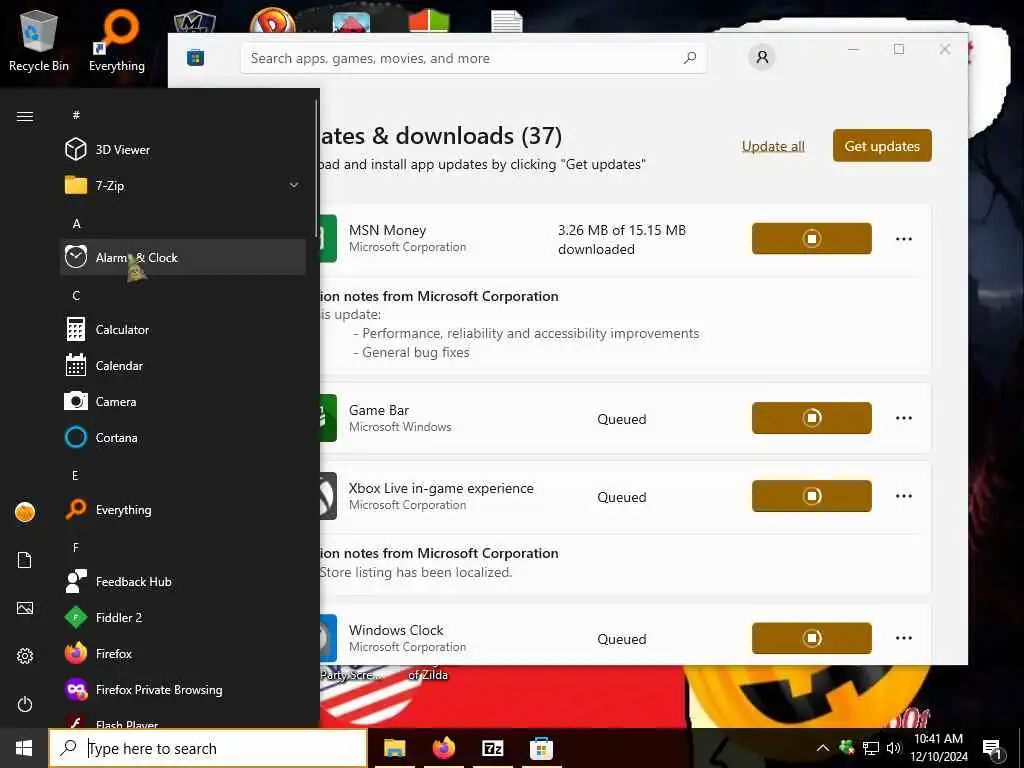Launch Everything in the Start menu list
The height and width of the screenshot is (768, 1024).
[x=183, y=509]
